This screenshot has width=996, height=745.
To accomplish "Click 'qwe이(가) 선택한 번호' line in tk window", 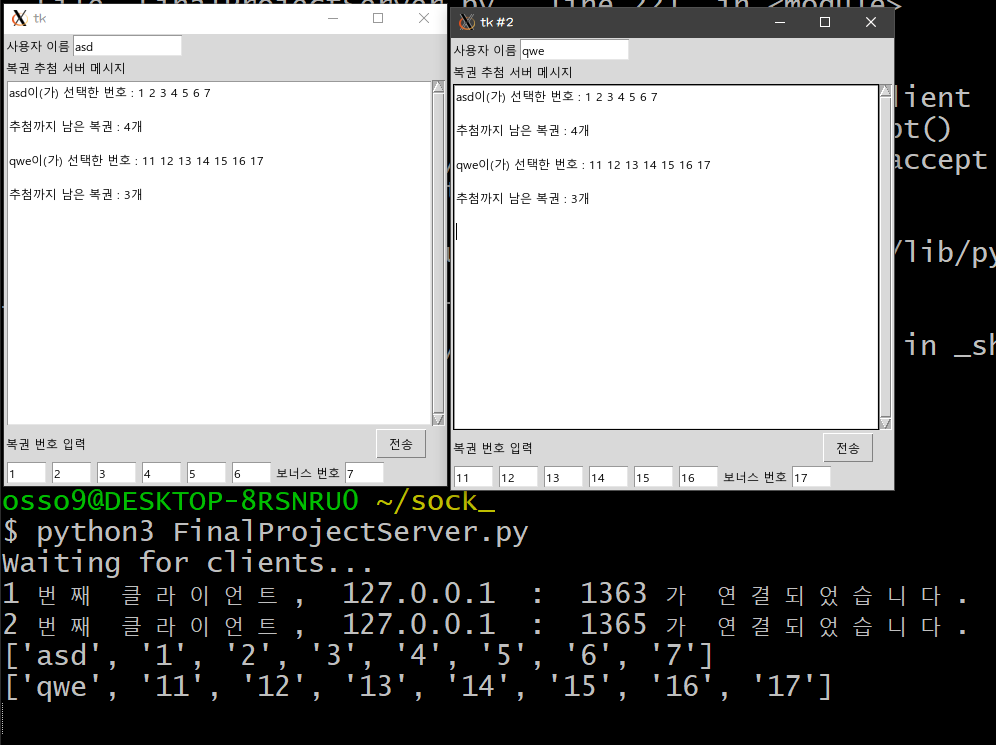I will tap(137, 161).
